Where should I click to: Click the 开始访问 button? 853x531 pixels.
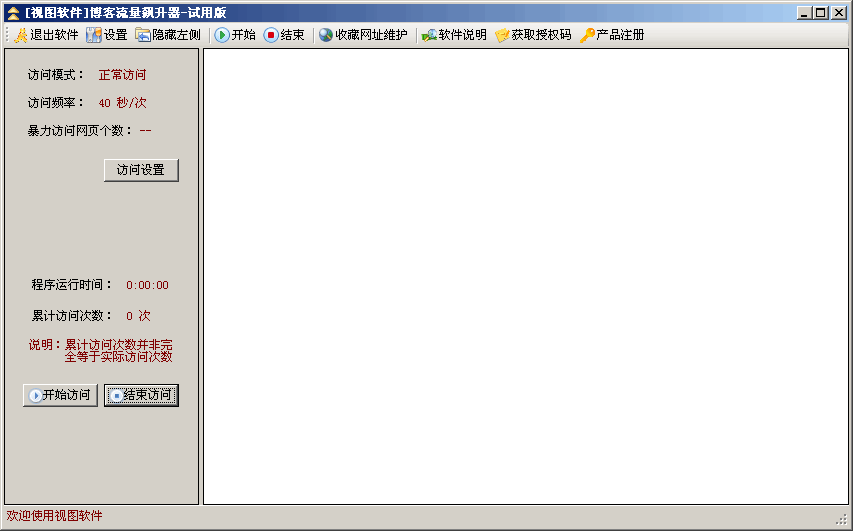(x=60, y=395)
